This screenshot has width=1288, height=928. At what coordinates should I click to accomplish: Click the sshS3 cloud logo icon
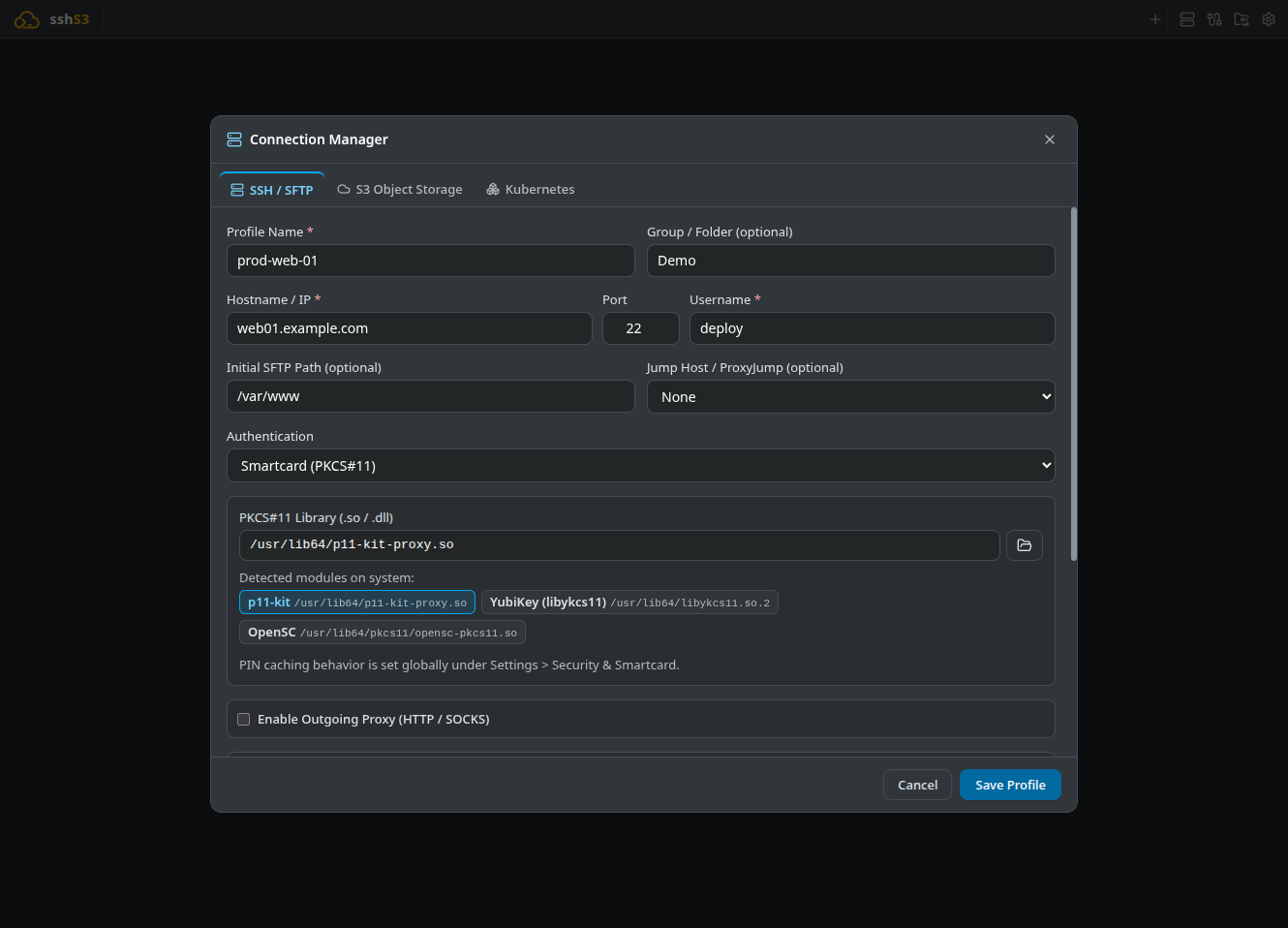coord(27,19)
